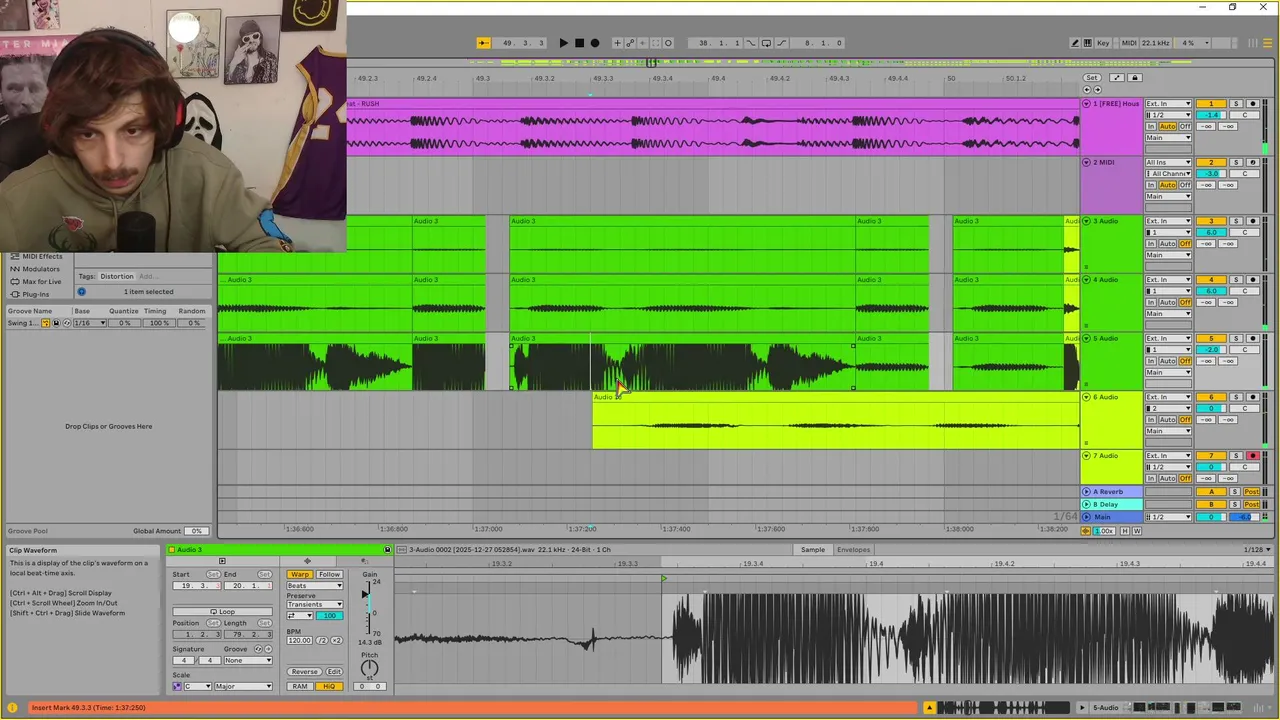1280x720 pixels.
Task: Toggle purple Scale mode icon
Action: click(x=177, y=686)
